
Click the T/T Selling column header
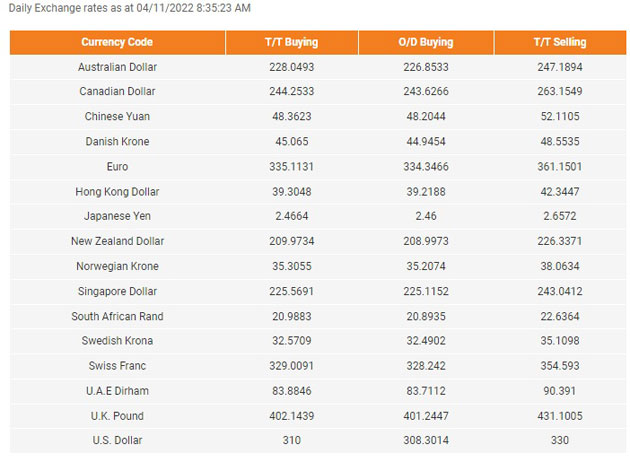click(560, 42)
